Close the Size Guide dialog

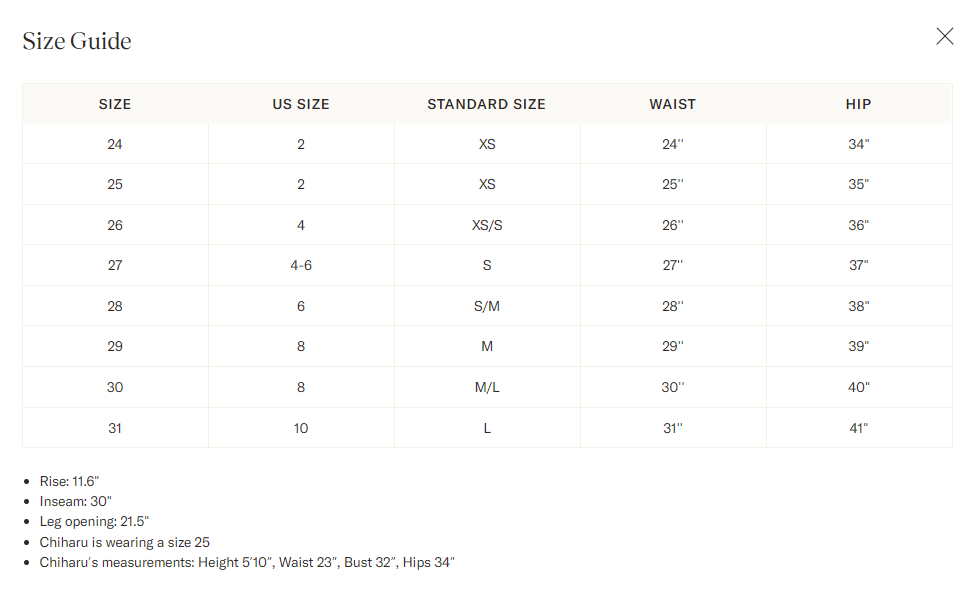944,36
